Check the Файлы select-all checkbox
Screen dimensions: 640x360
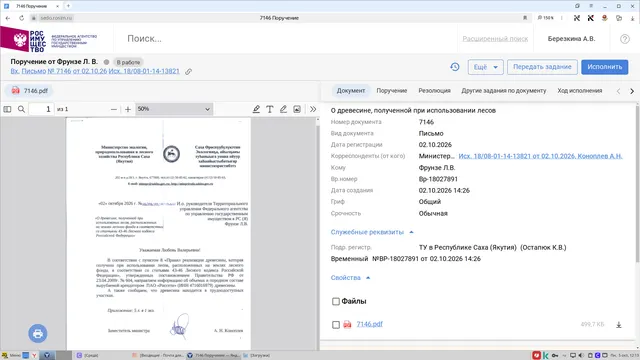click(336, 301)
